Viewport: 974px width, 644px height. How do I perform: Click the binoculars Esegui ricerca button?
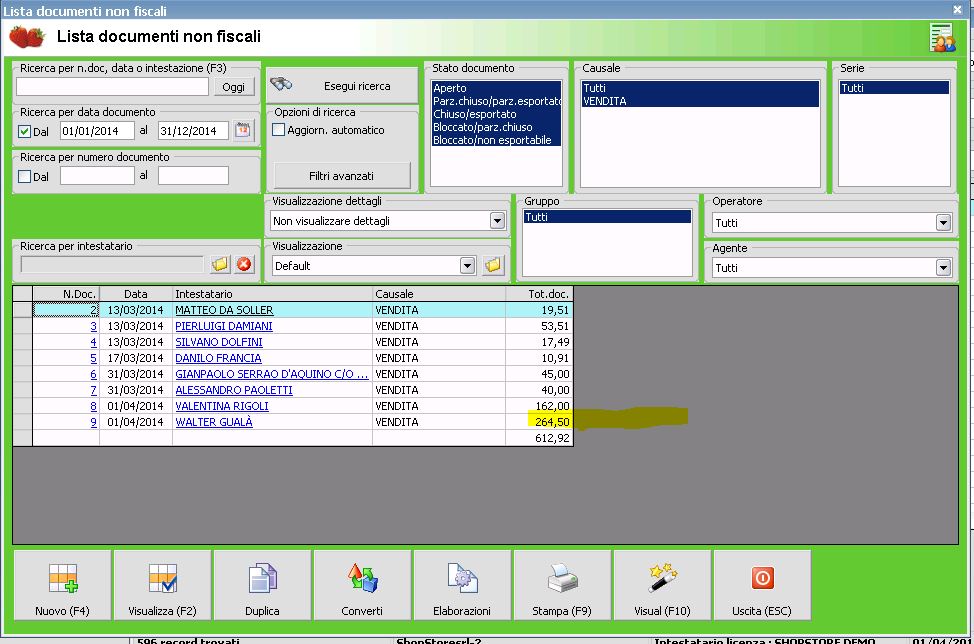tap(342, 86)
